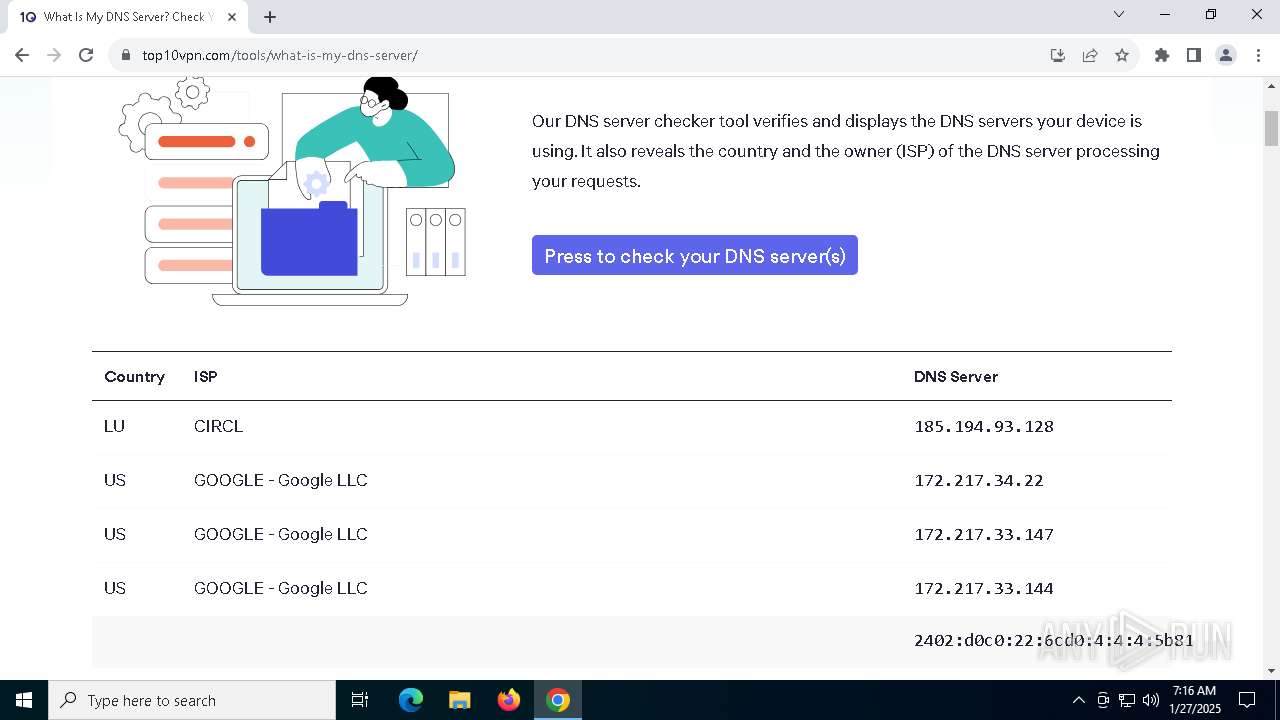Launch Microsoft Edge from the taskbar

[x=411, y=700]
